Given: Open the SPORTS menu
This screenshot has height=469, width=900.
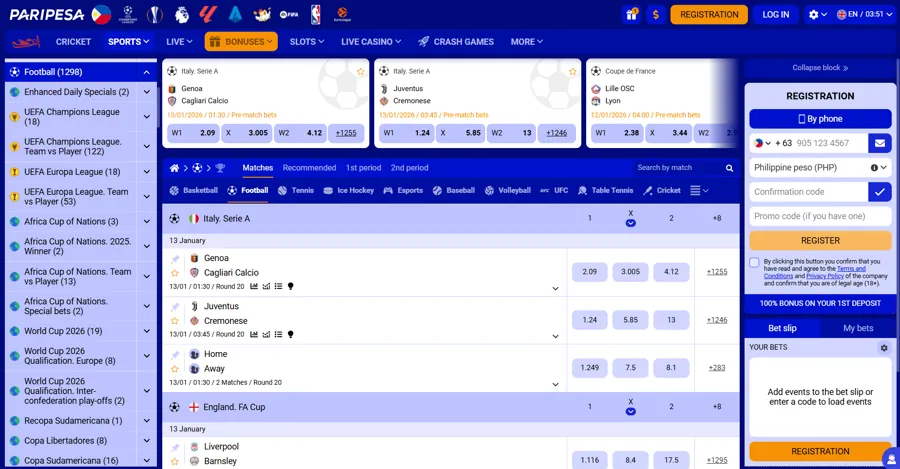Looking at the screenshot, I should click(129, 41).
